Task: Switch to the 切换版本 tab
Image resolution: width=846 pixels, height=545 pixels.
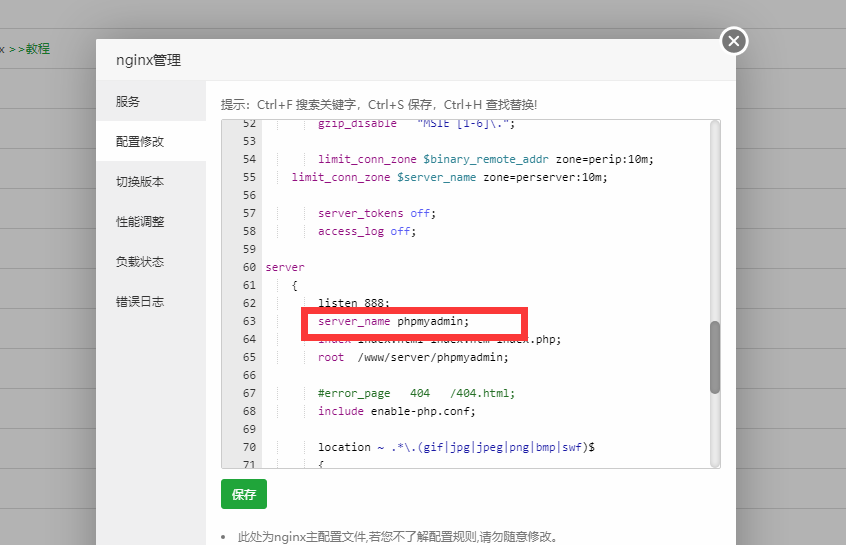Action: coord(151,181)
